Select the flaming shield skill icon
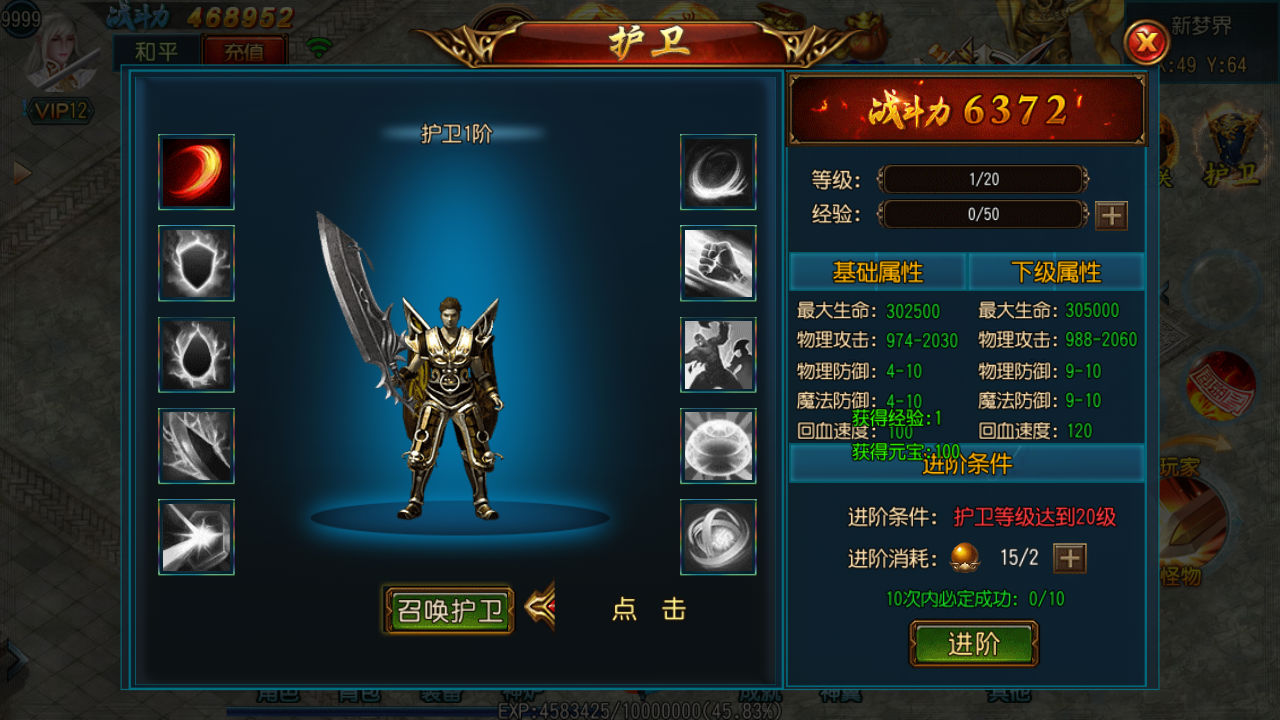This screenshot has width=1280, height=720. tap(196, 263)
